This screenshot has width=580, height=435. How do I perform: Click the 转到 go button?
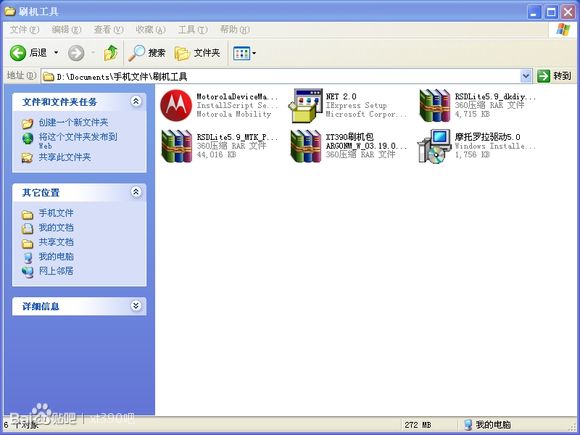click(x=554, y=76)
